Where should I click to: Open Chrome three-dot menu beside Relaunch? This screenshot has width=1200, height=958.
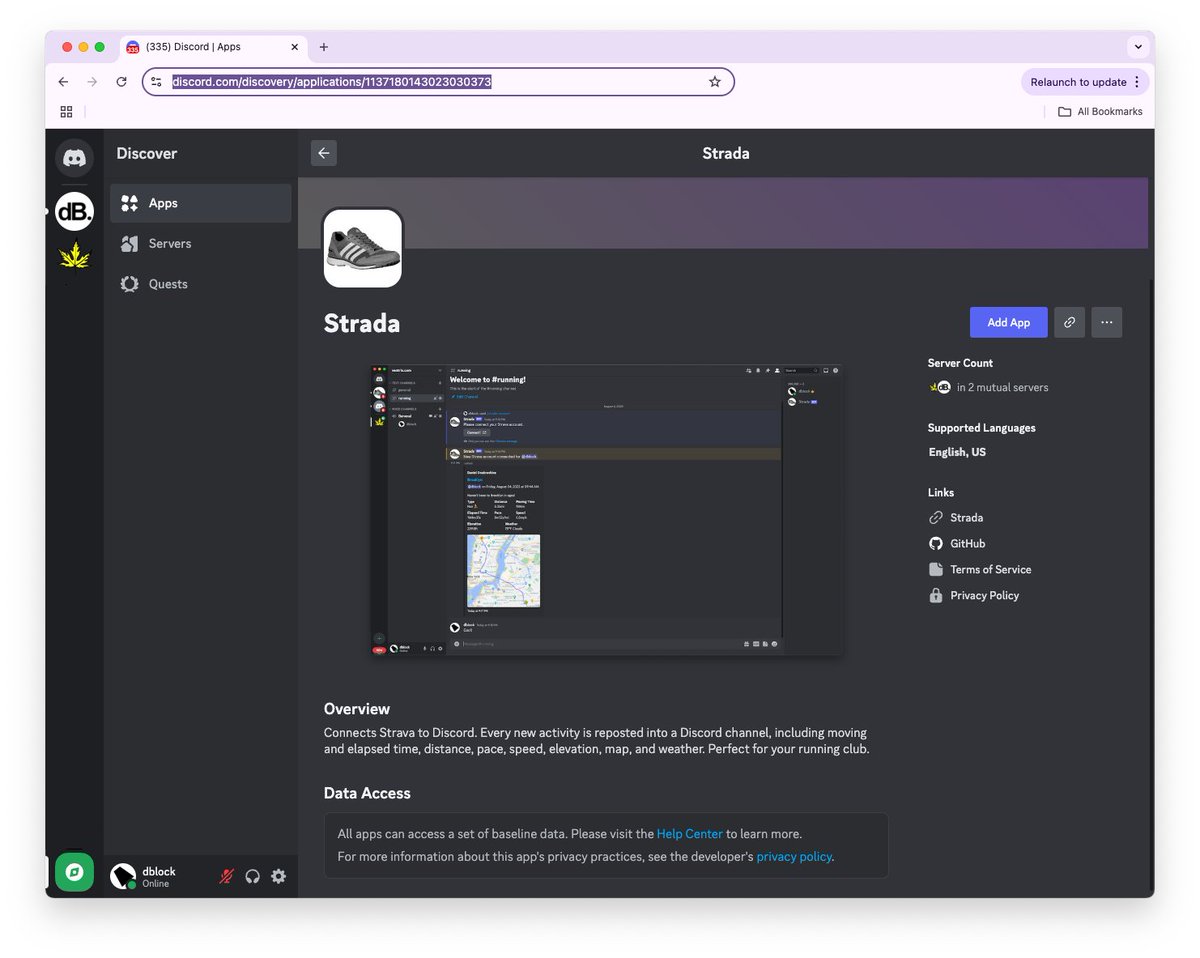coord(1137,82)
